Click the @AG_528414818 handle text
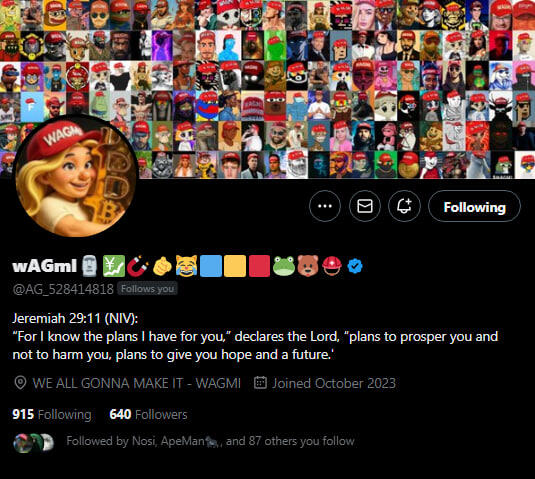 click(x=63, y=289)
